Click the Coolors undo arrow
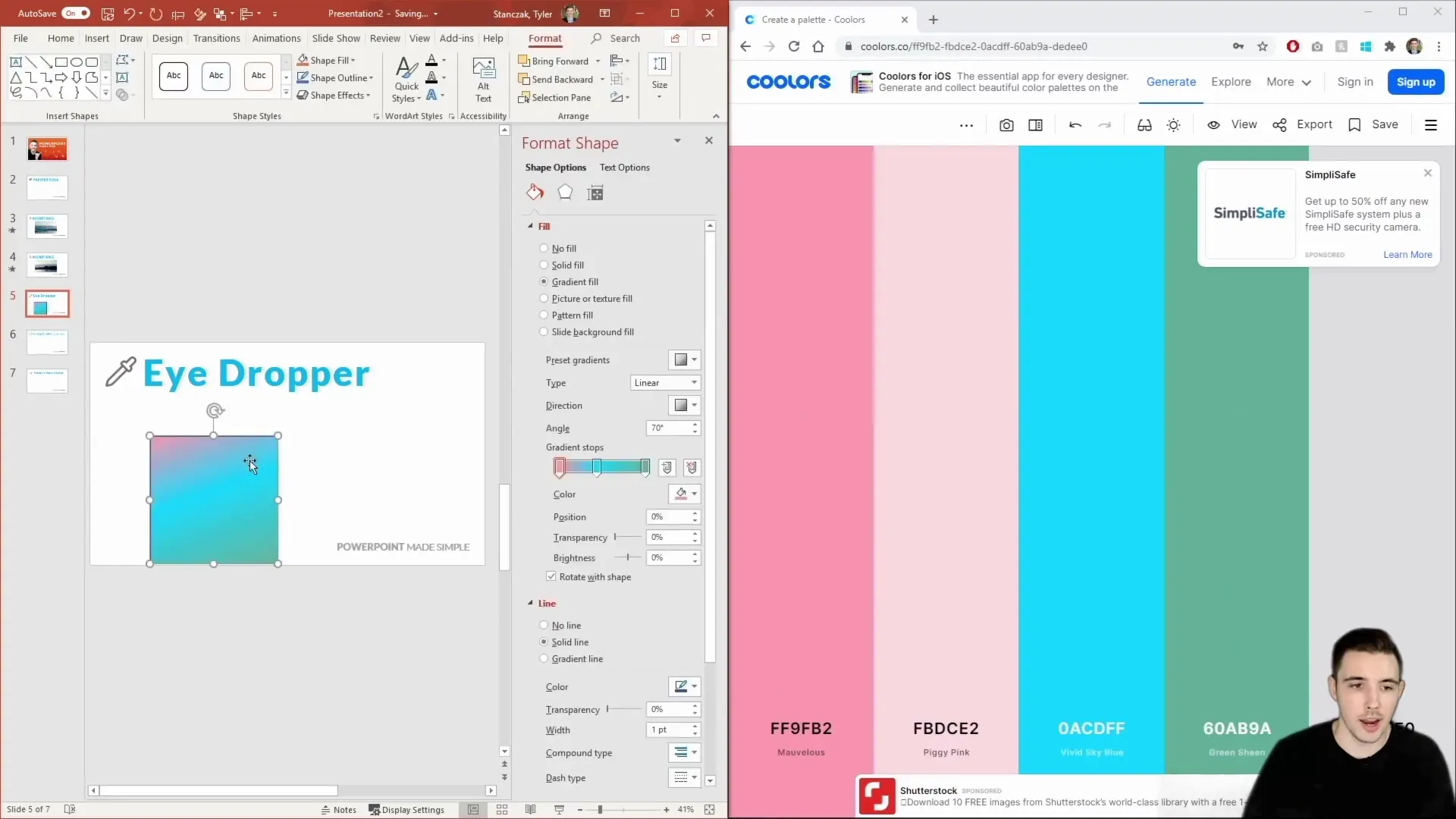1456x819 pixels. pyautogui.click(x=1075, y=125)
